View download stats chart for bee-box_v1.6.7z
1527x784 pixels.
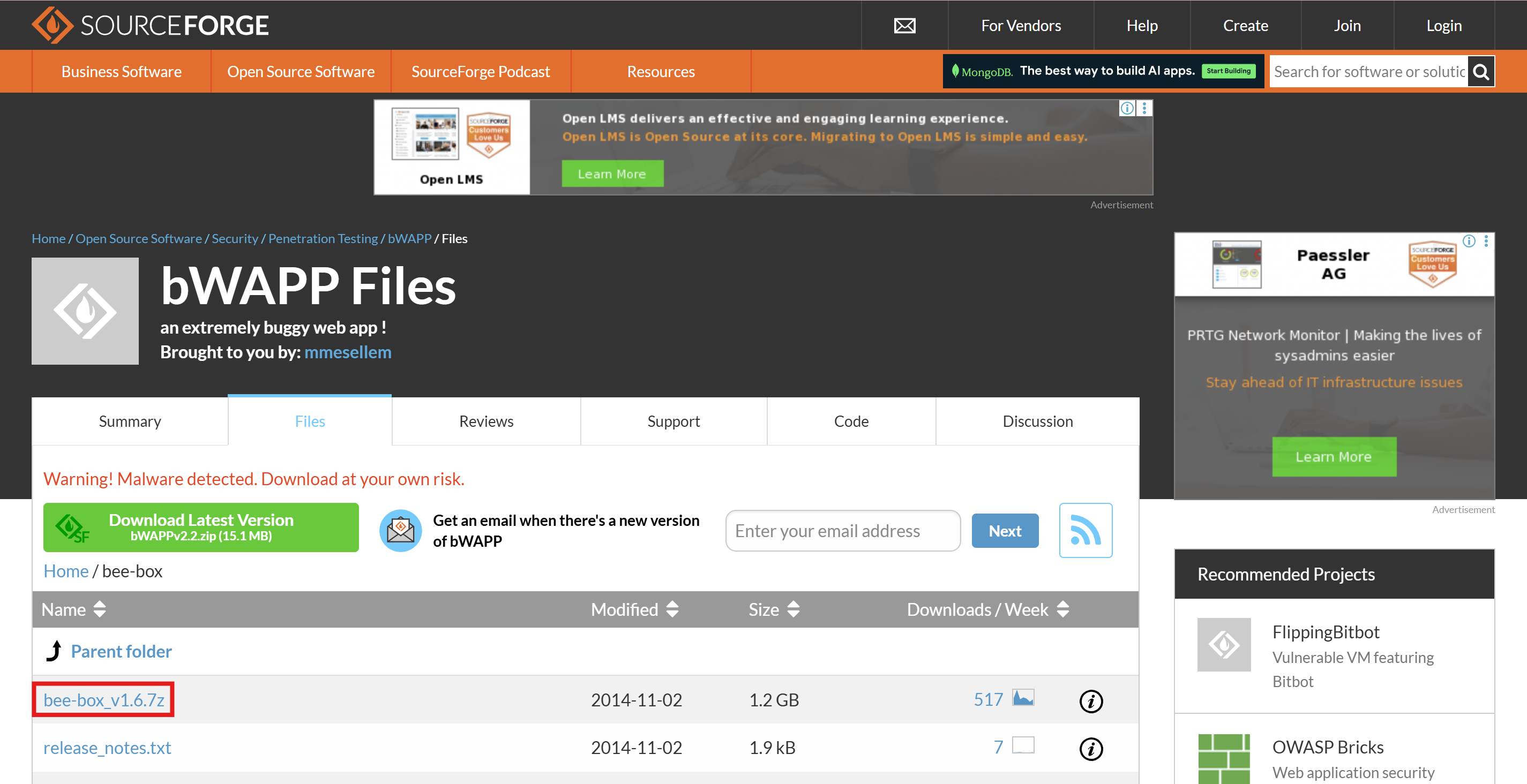tap(1022, 697)
